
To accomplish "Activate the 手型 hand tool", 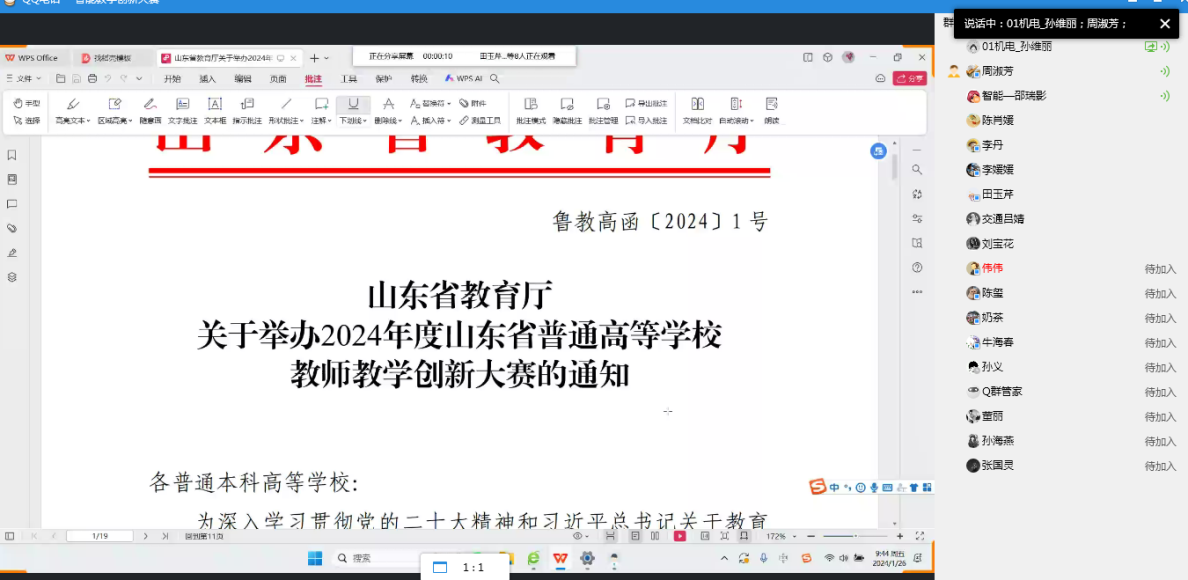I will click(x=27, y=103).
